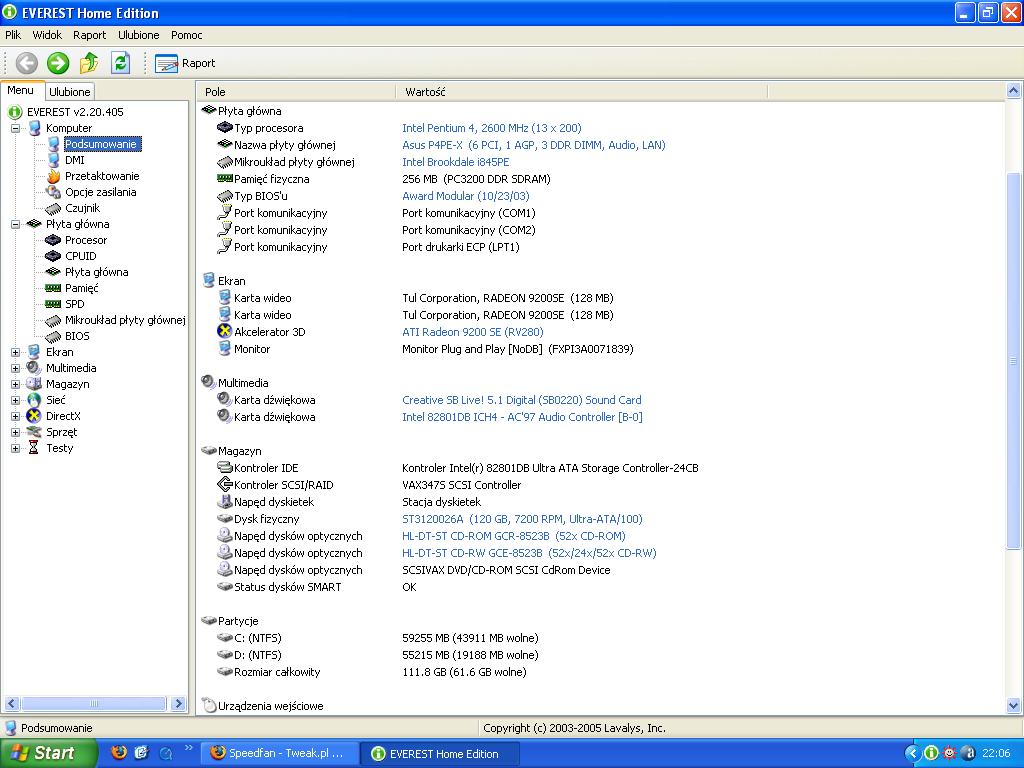
Task: Click tree panel scroll left arrow
Action: pyautogui.click(x=11, y=703)
